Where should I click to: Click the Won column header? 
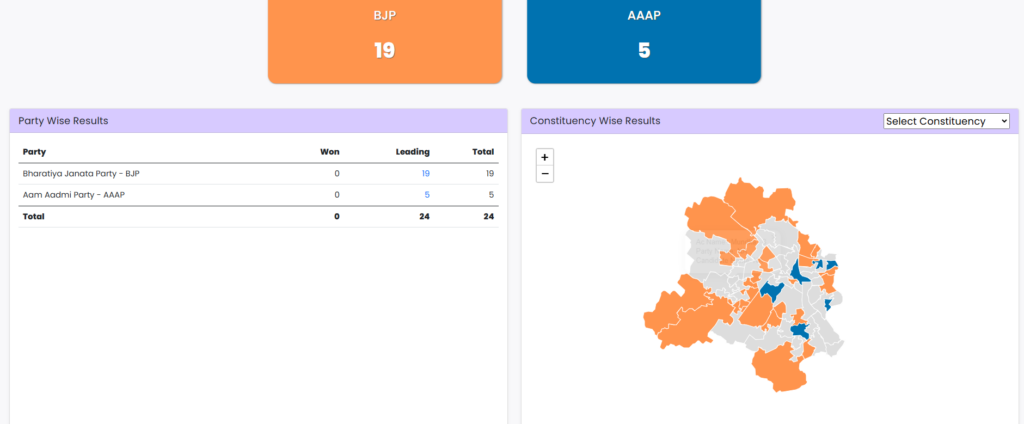click(330, 152)
